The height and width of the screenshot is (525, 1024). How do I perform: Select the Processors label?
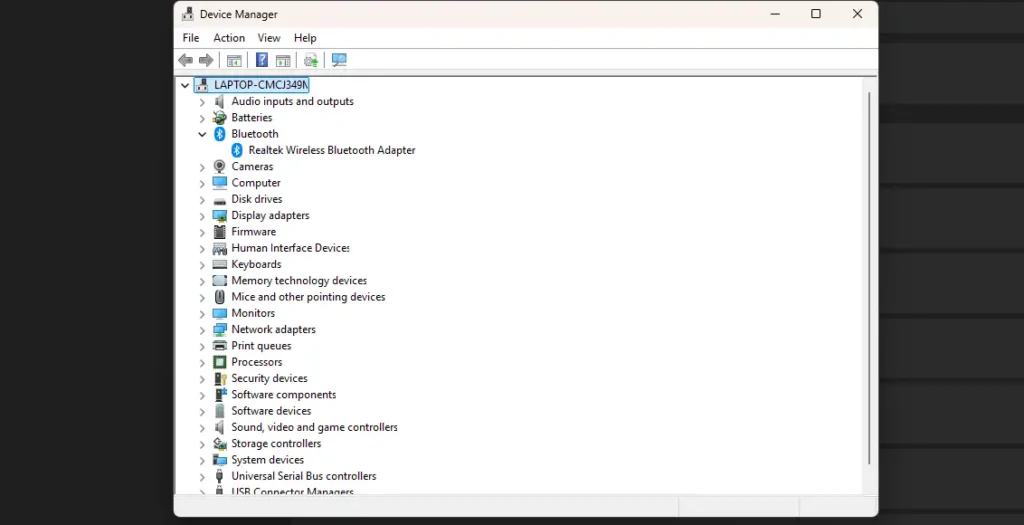click(x=257, y=362)
